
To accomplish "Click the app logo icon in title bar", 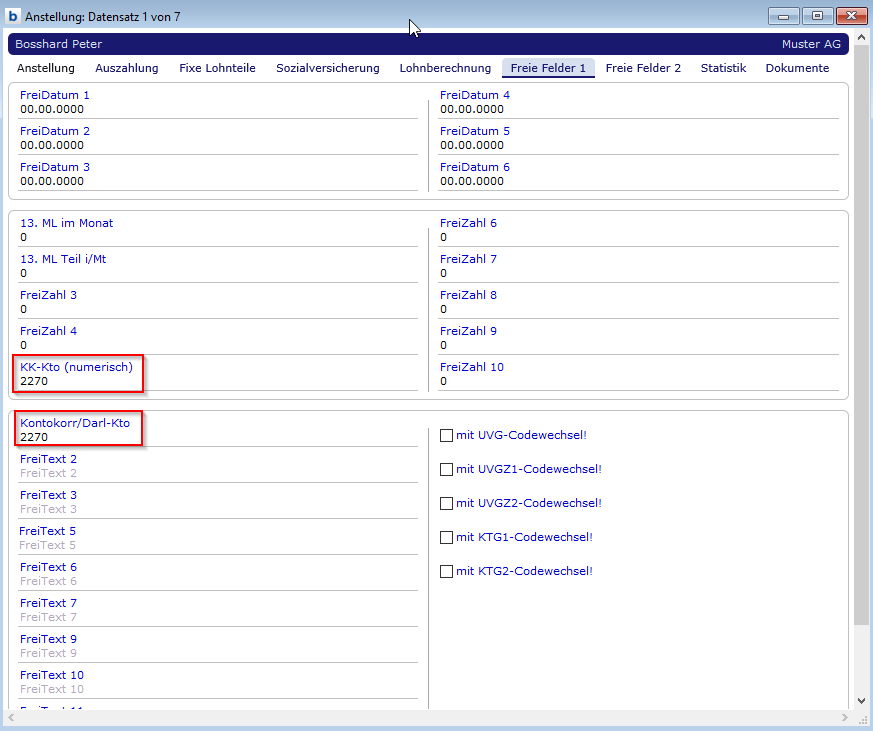I will 13,17.
